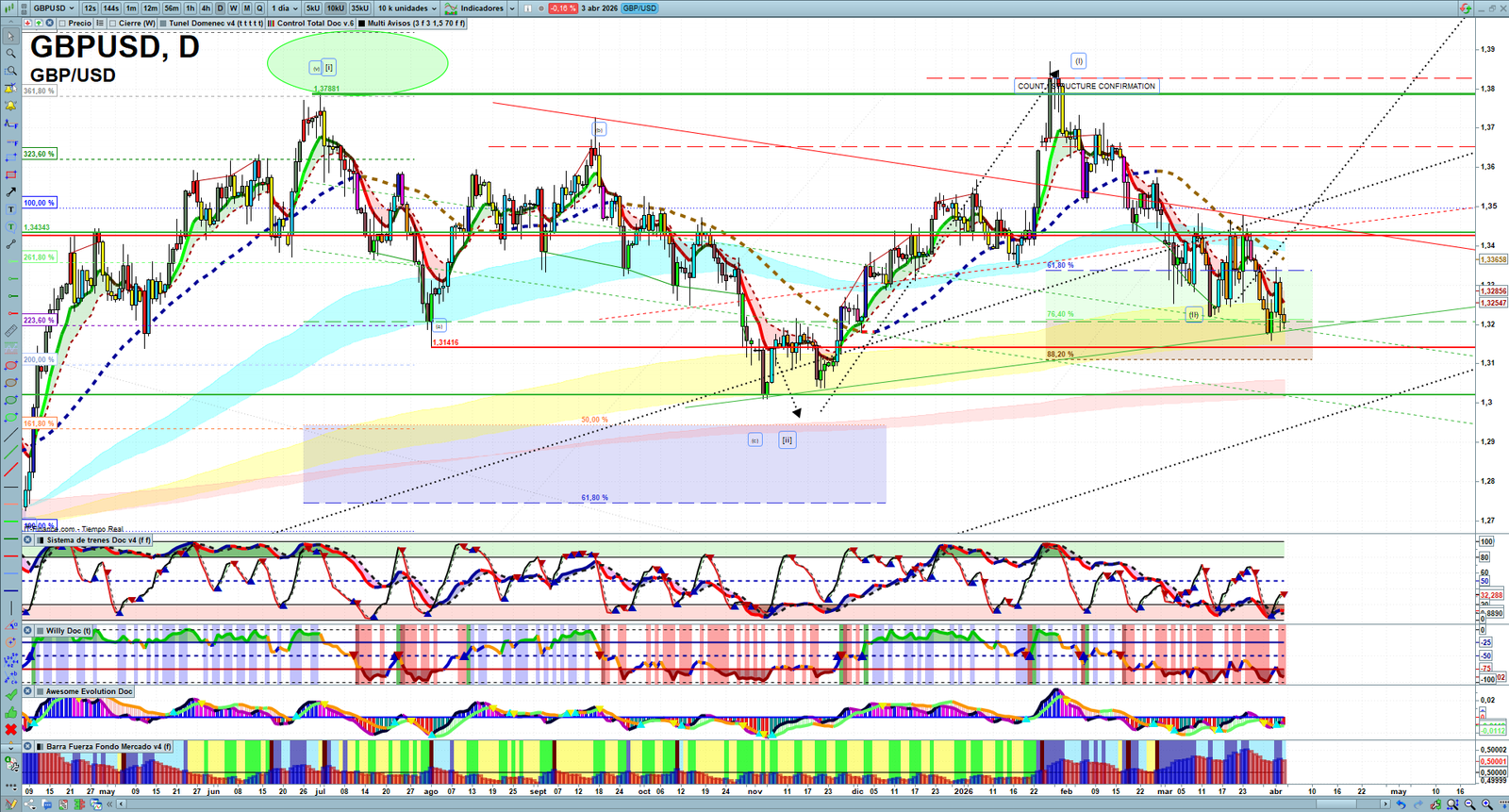This screenshot has width=1509, height=812.
Task: Select the red rectangle drawing tool
Action: 10,174
